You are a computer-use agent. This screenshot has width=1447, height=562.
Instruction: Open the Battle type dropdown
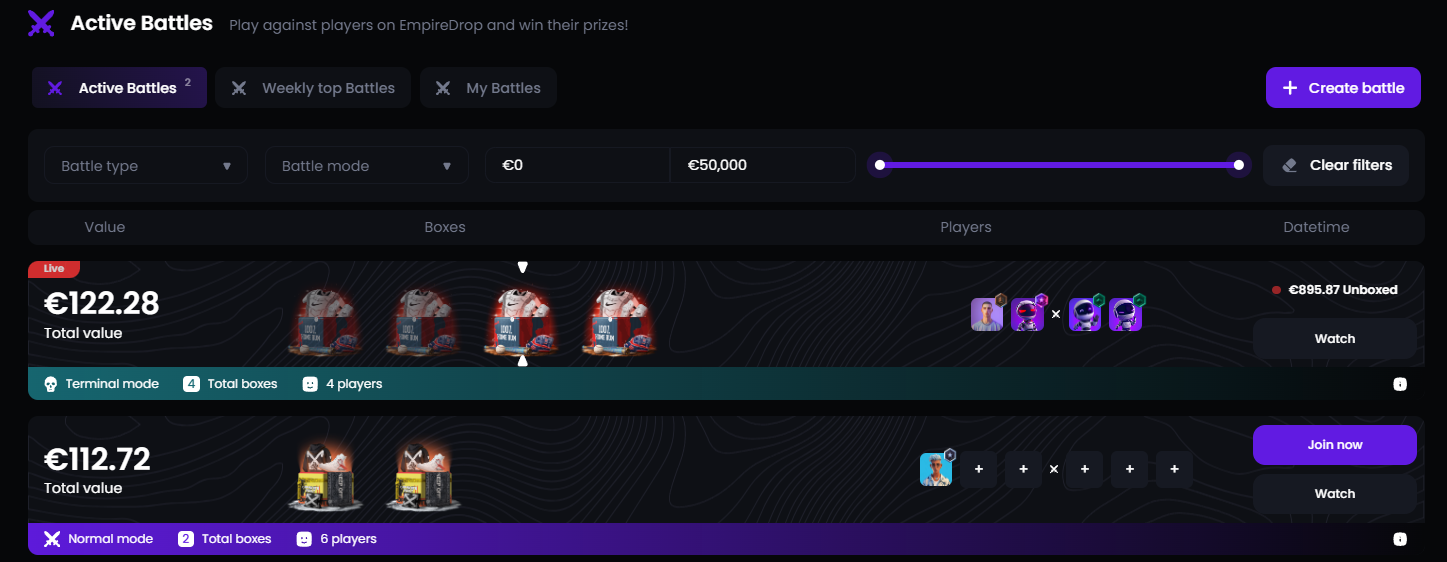point(146,165)
